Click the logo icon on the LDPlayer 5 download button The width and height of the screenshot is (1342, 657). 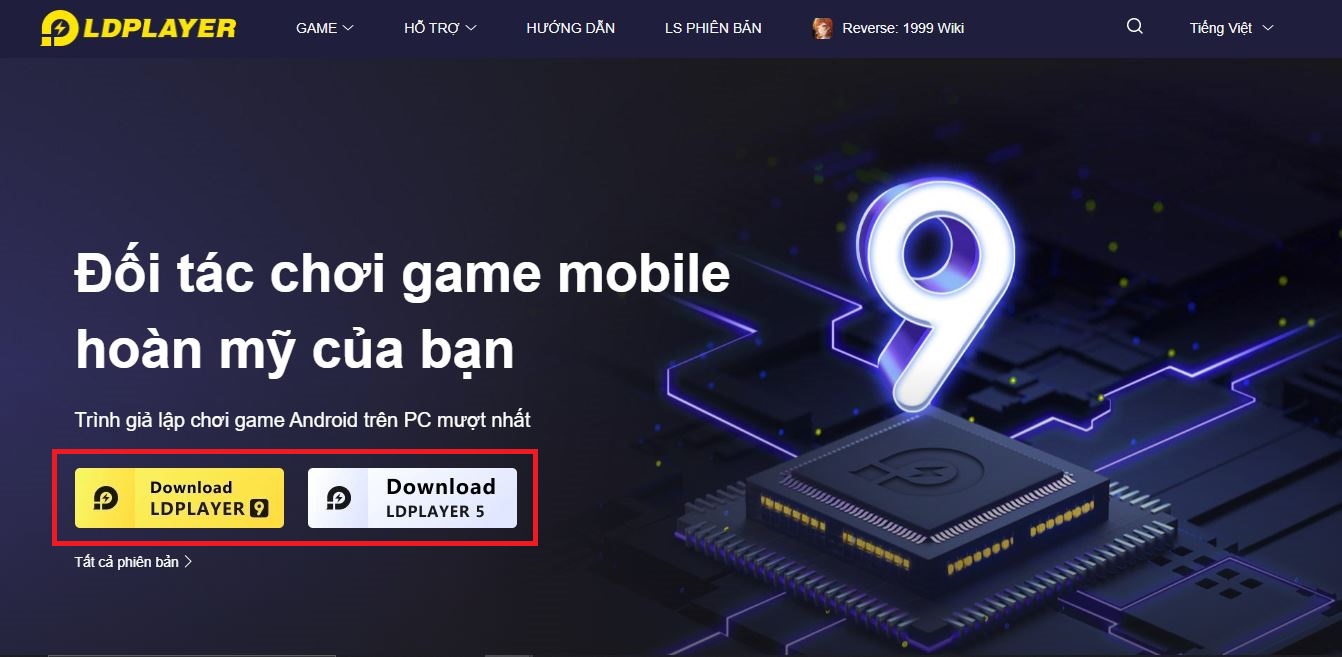(x=340, y=498)
